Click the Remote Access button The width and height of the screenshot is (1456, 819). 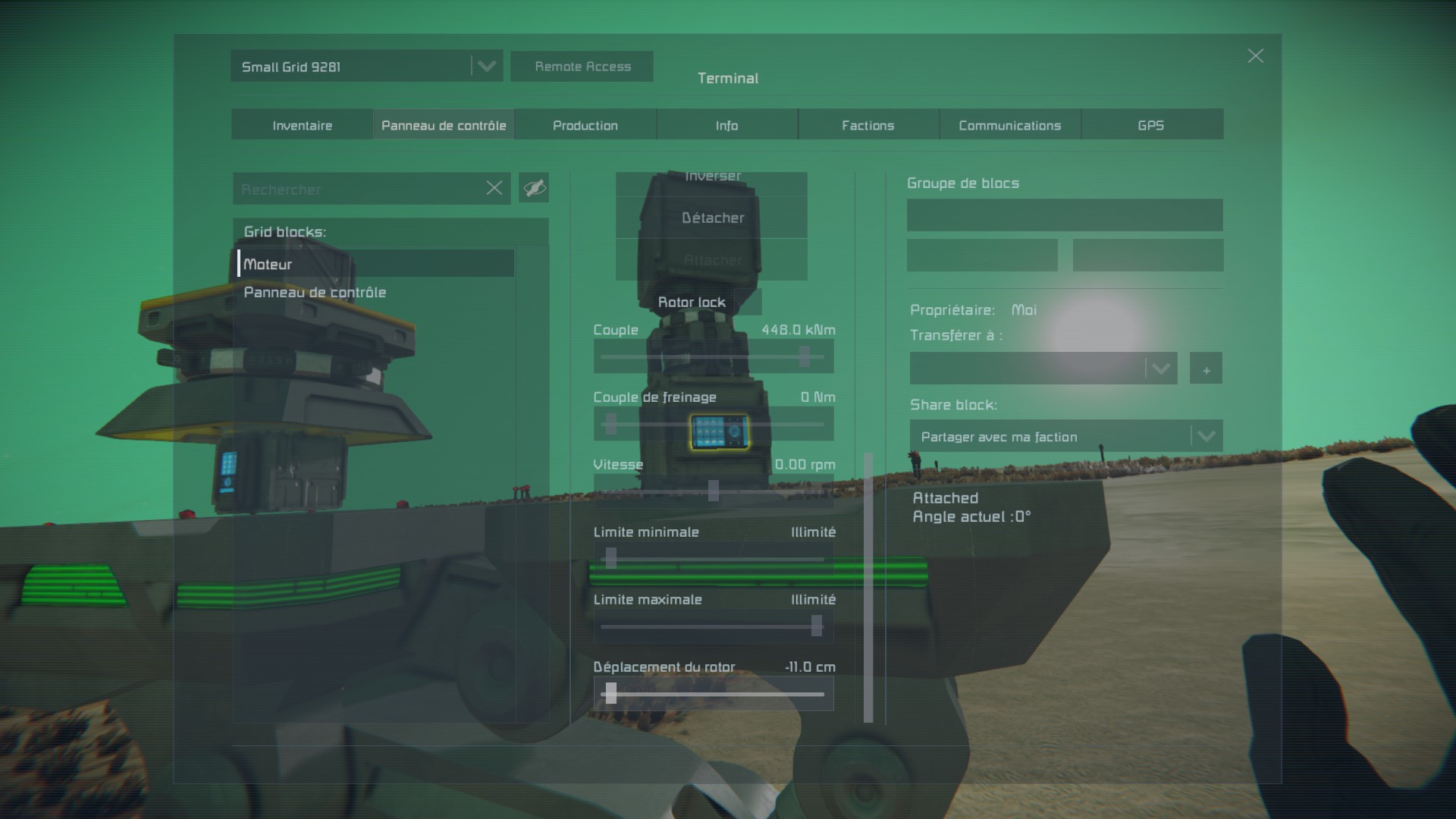click(x=582, y=67)
